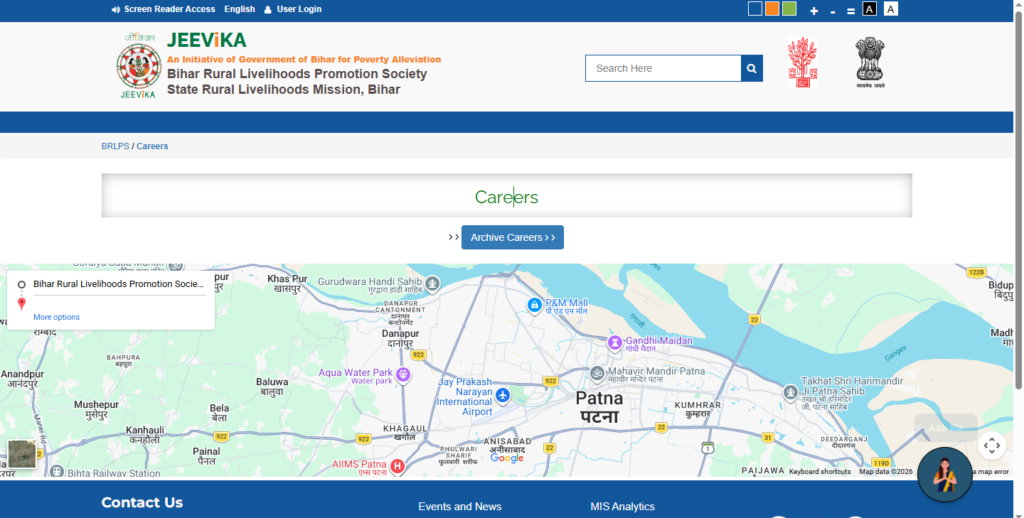Open Events and News footer link

point(460,506)
